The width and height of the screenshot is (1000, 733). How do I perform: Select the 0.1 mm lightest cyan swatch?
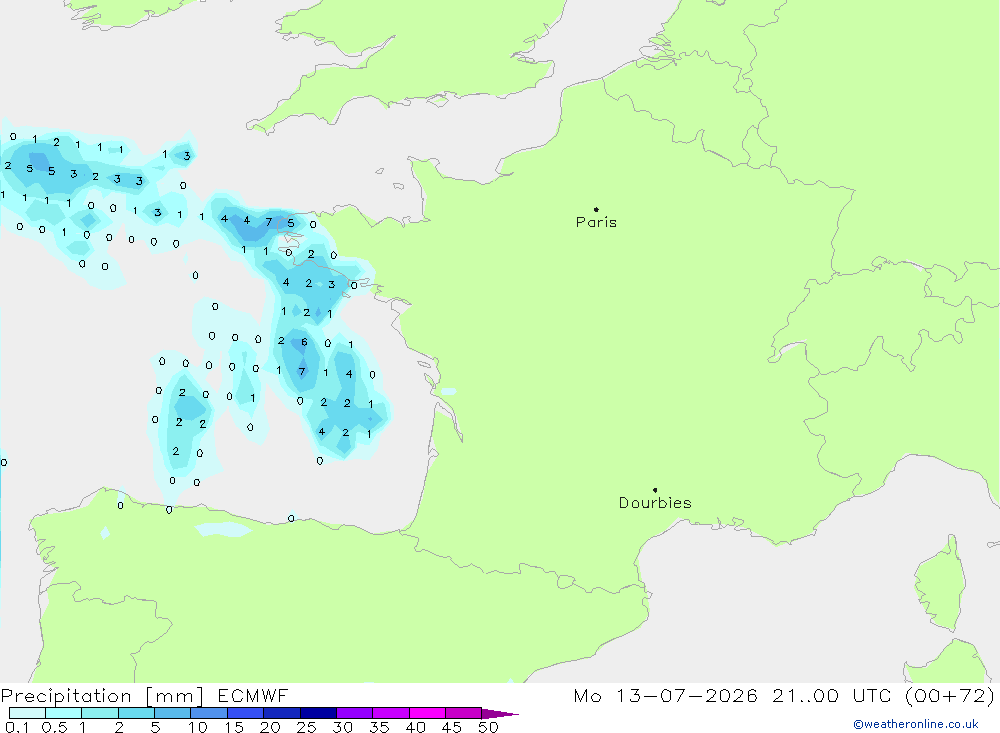click(27, 713)
